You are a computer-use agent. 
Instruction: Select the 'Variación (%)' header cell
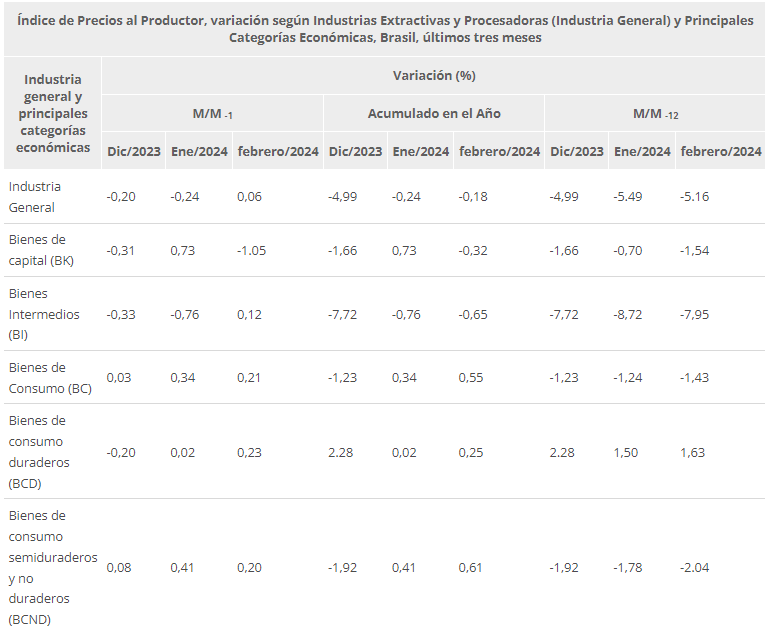(x=433, y=75)
